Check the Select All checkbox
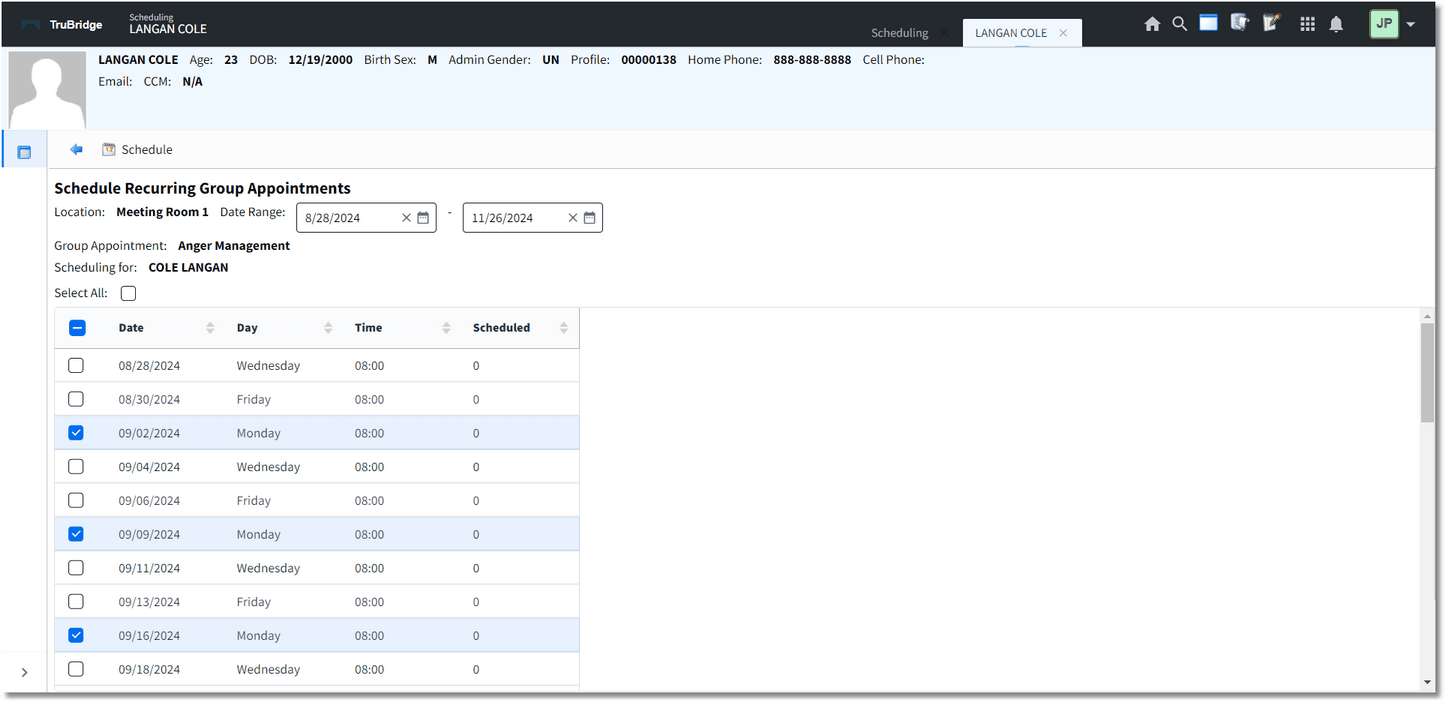The width and height of the screenshot is (1446, 703). coord(128,294)
